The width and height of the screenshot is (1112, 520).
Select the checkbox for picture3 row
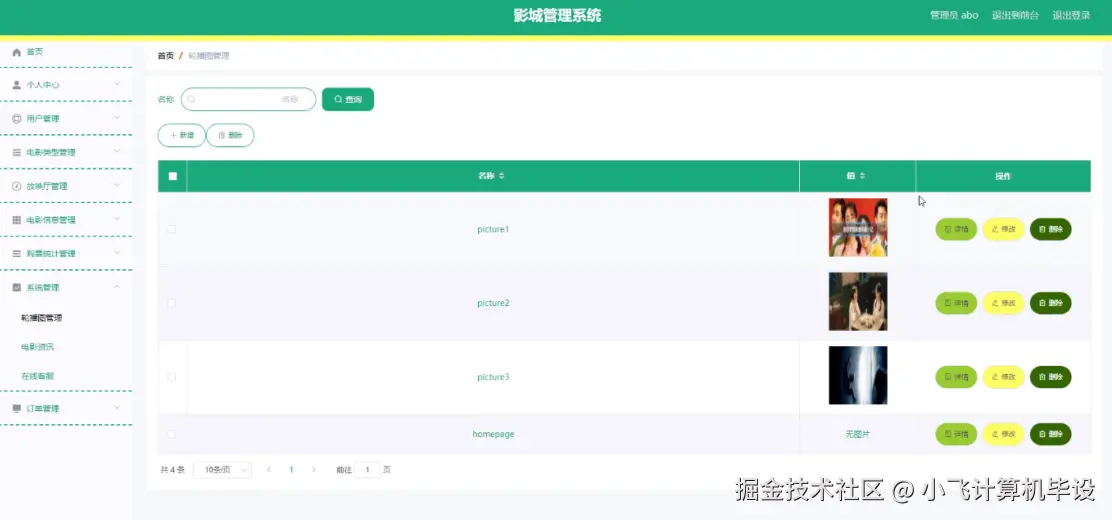tap(172, 377)
